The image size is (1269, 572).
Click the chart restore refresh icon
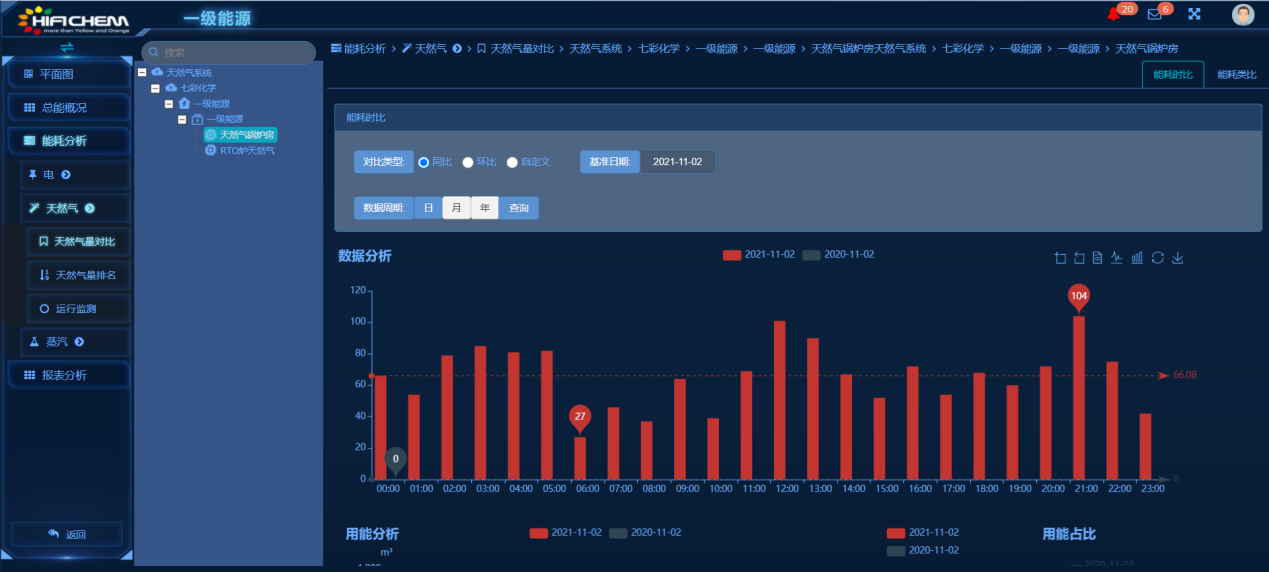[x=1157, y=258]
